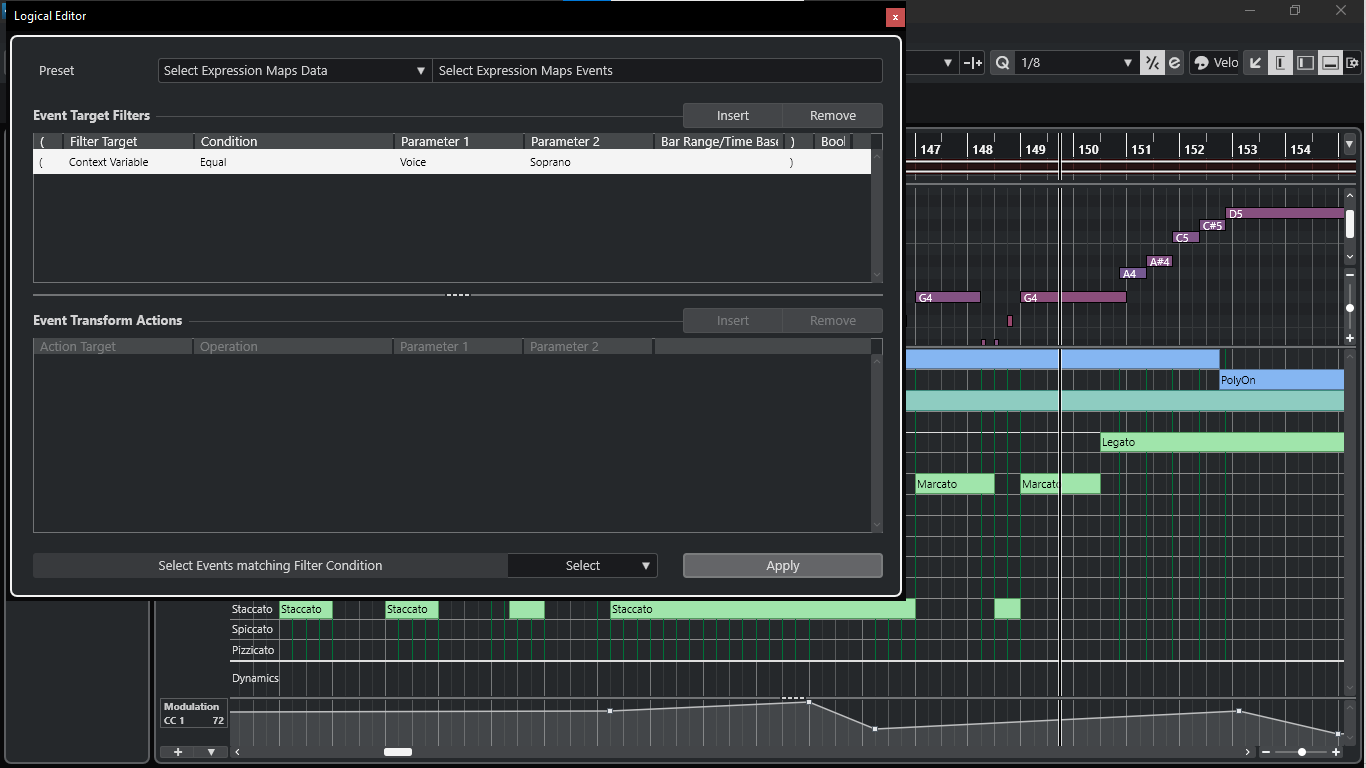Insert a new Event Target Filter
Screen dimensions: 1366x768
(732, 116)
